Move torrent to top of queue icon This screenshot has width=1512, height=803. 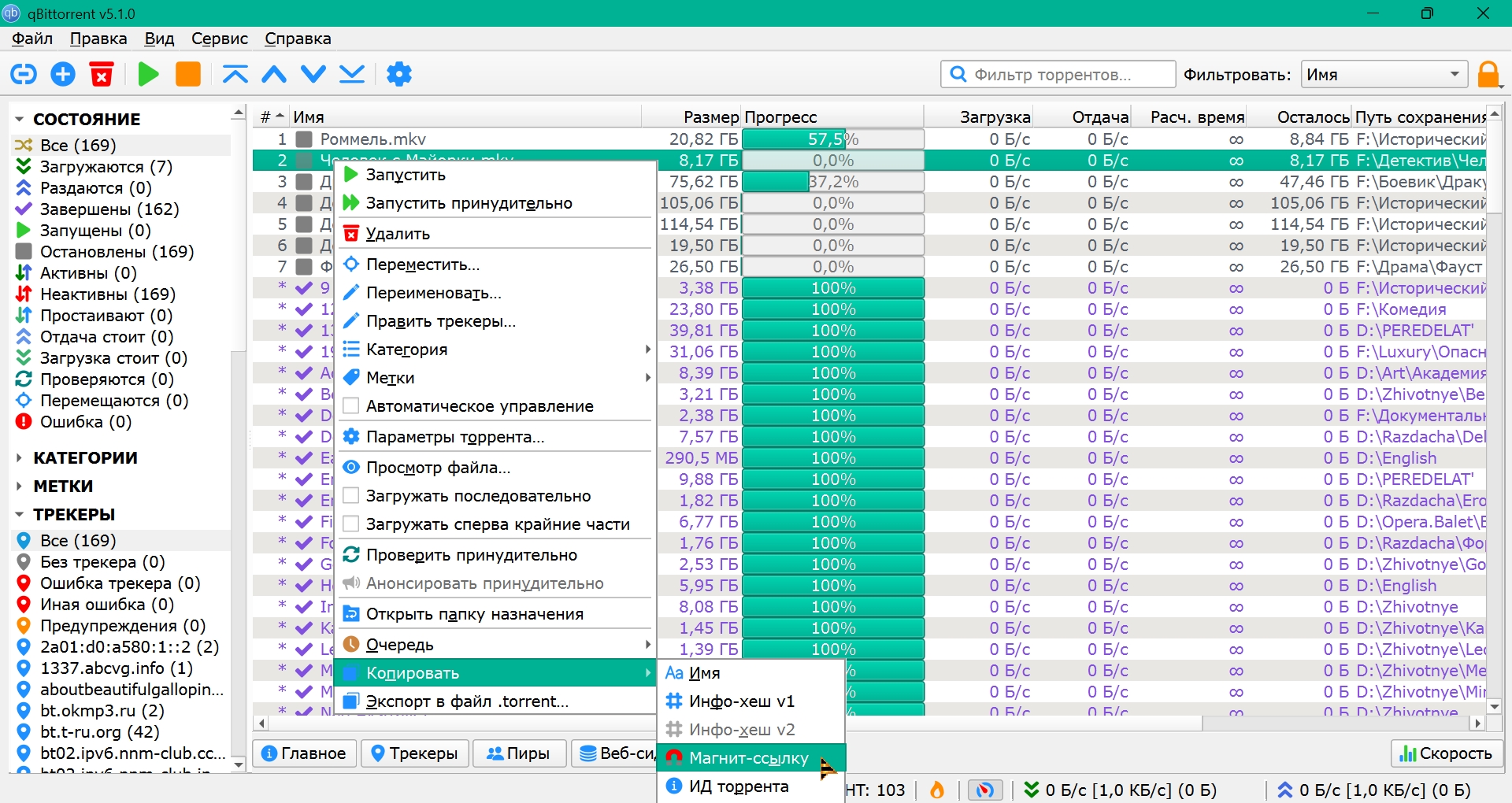tap(235, 74)
